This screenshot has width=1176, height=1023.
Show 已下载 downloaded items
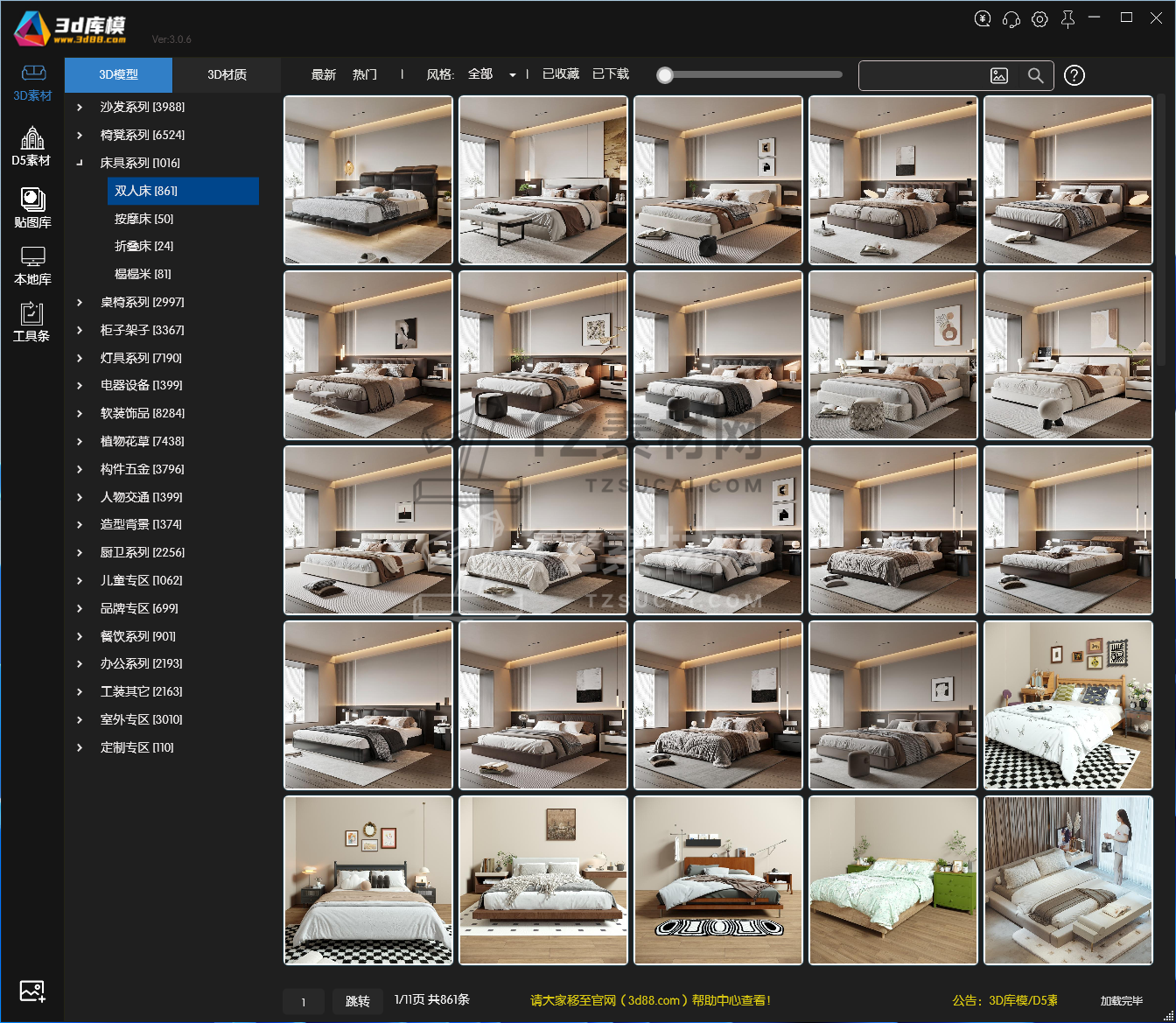coord(611,74)
